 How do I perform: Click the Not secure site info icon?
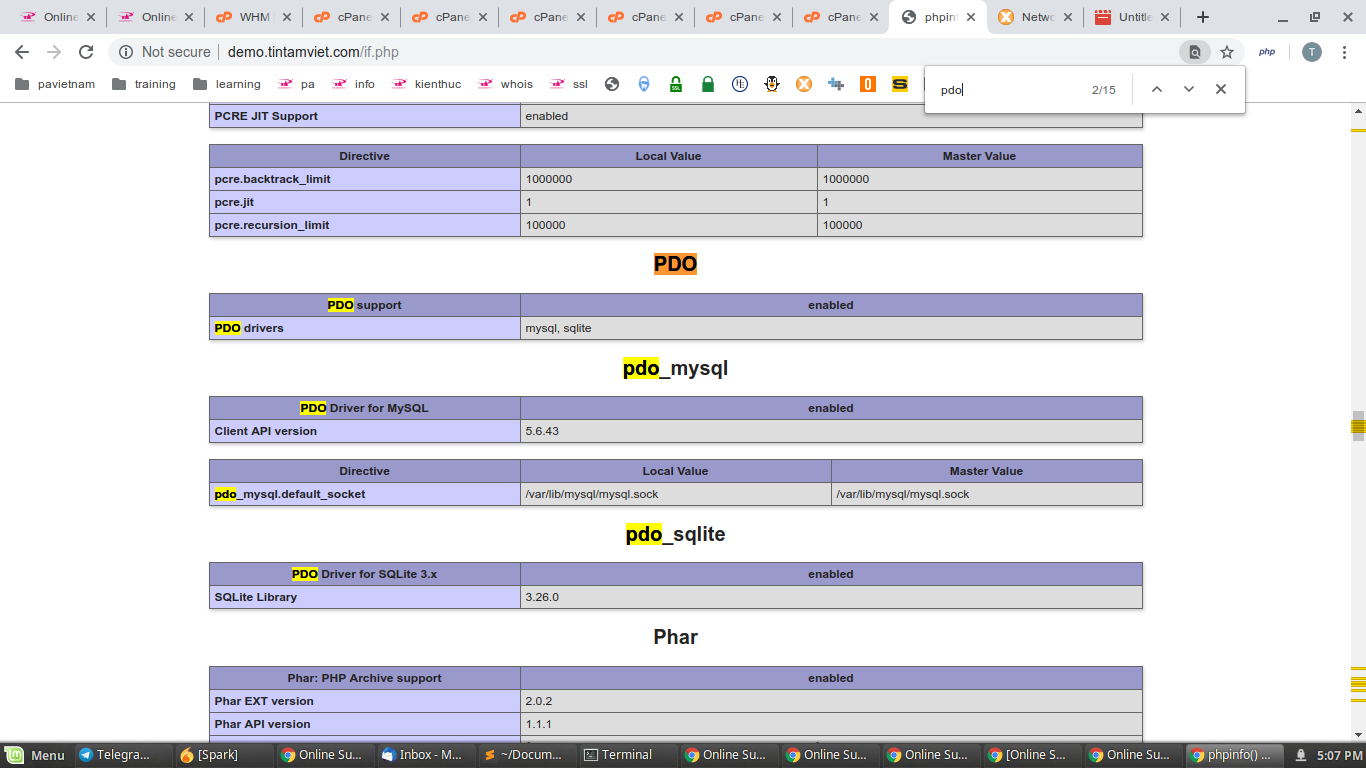coord(126,52)
